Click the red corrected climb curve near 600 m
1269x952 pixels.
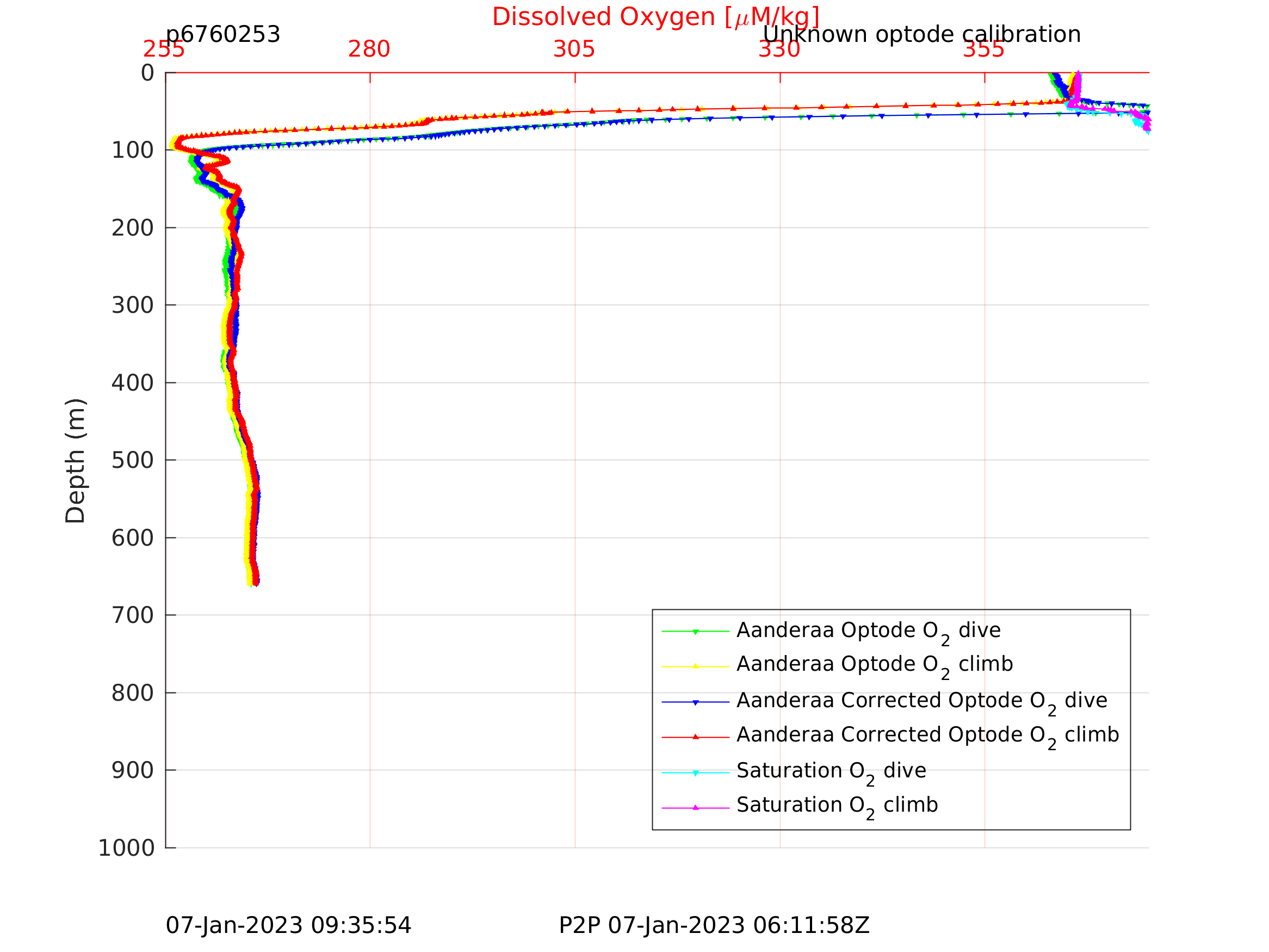pyautogui.click(x=253, y=538)
